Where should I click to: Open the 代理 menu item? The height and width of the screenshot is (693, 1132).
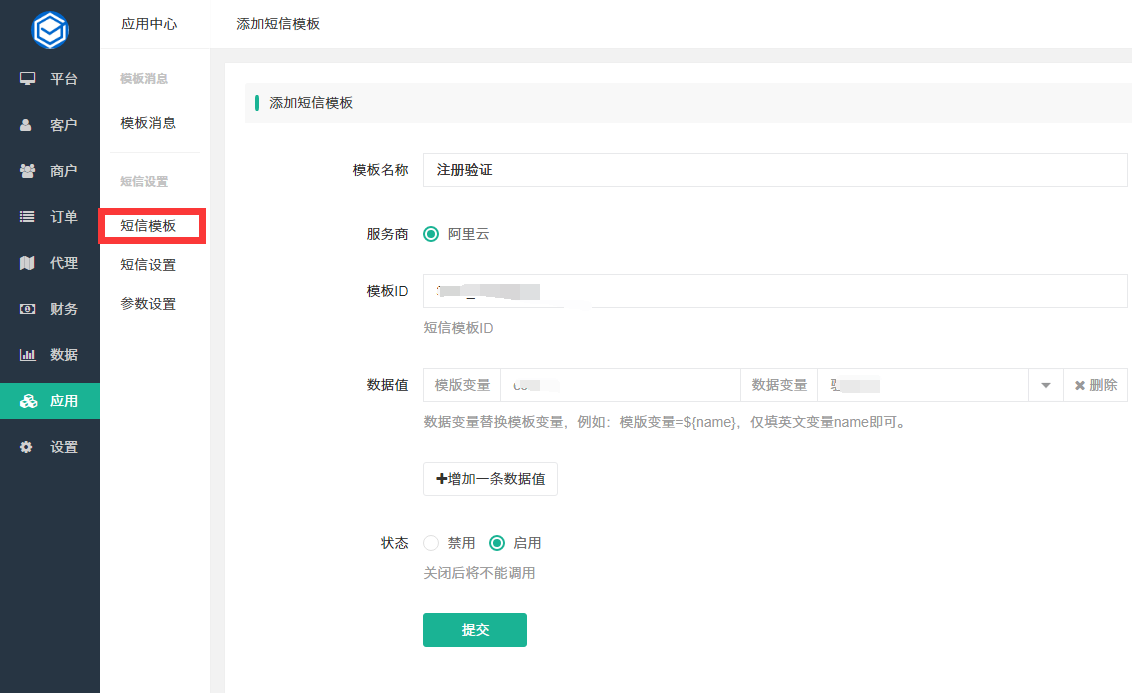50,263
